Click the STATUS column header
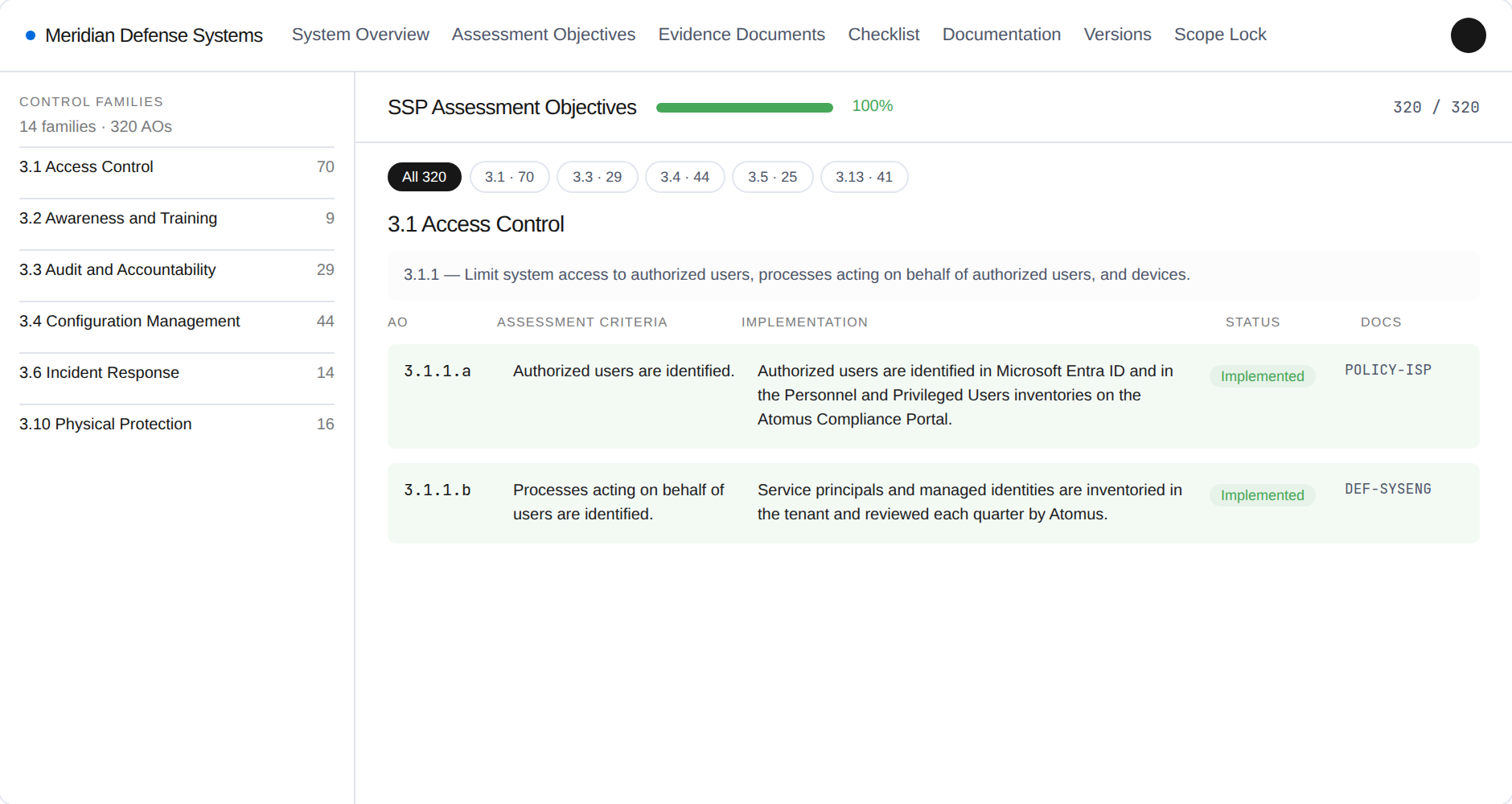Image resolution: width=1512 pixels, height=804 pixels. pyautogui.click(x=1253, y=322)
